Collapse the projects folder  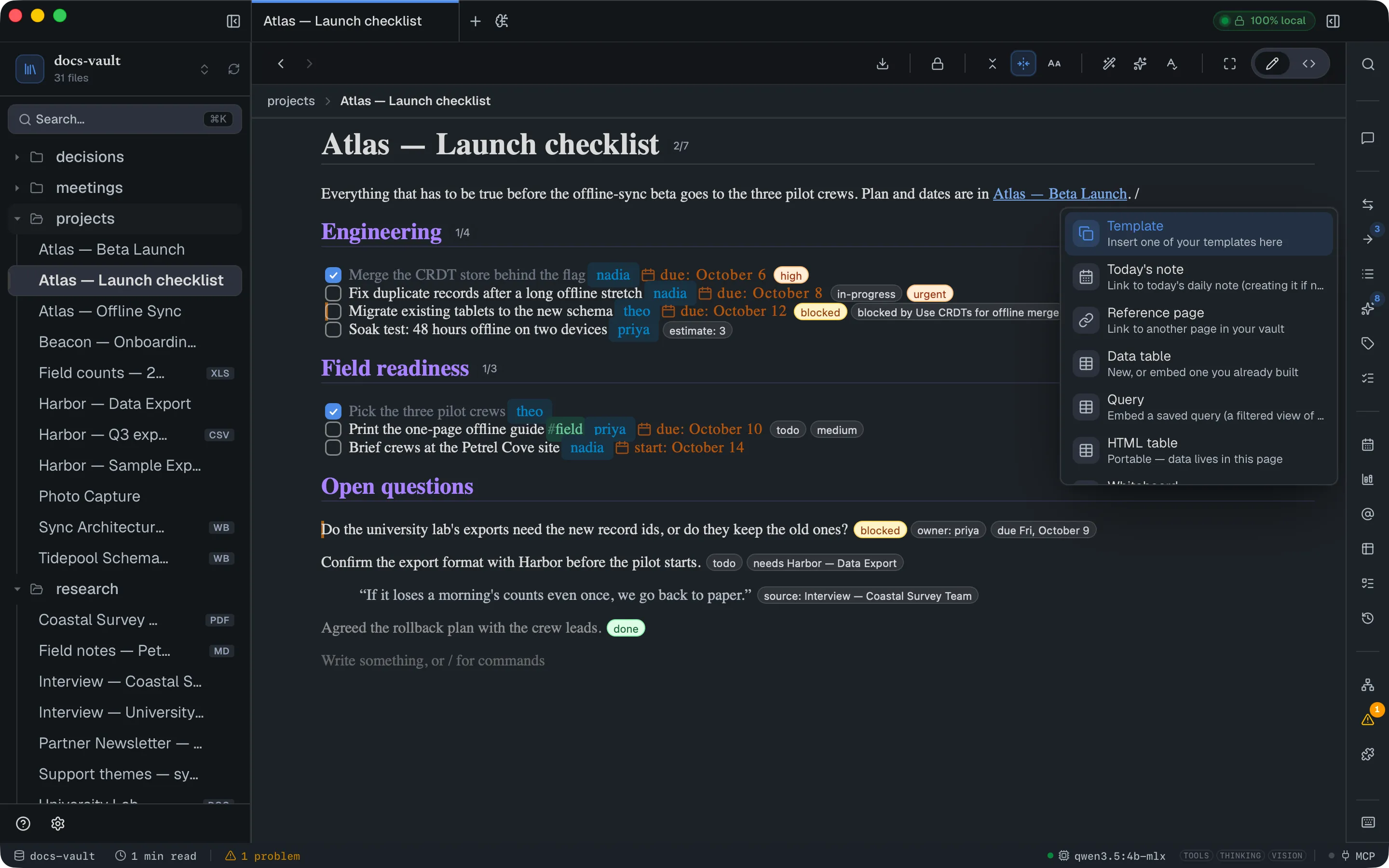point(17,219)
